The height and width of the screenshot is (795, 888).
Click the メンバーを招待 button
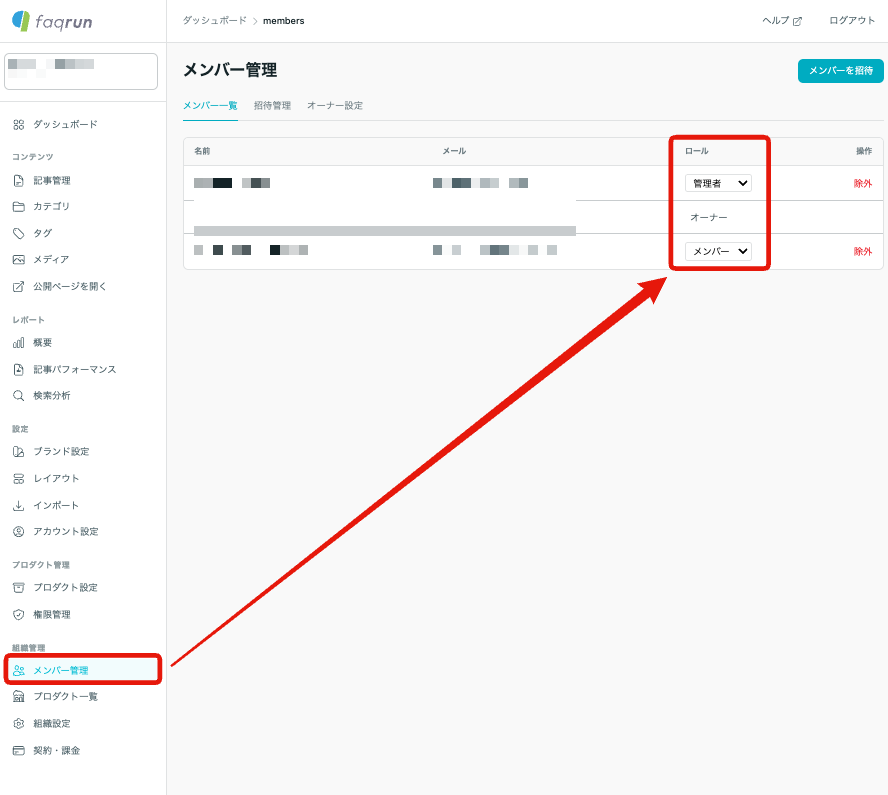point(840,71)
